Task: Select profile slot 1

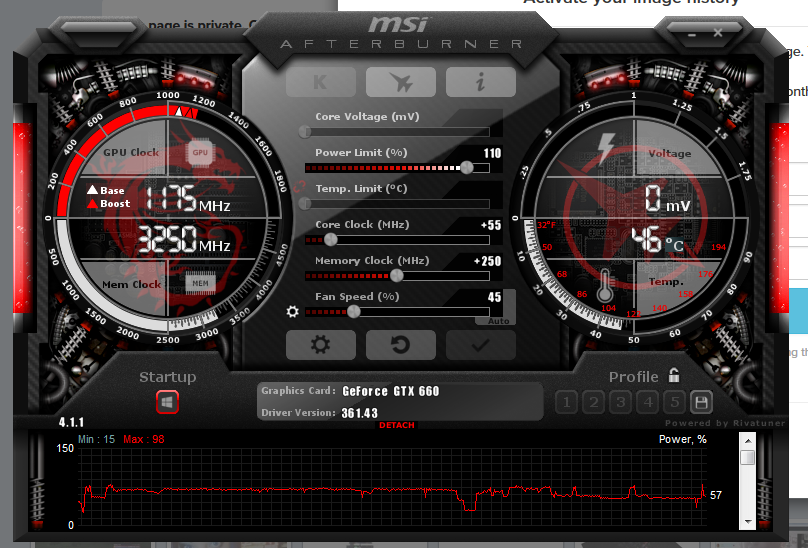Action: pyautogui.click(x=566, y=402)
